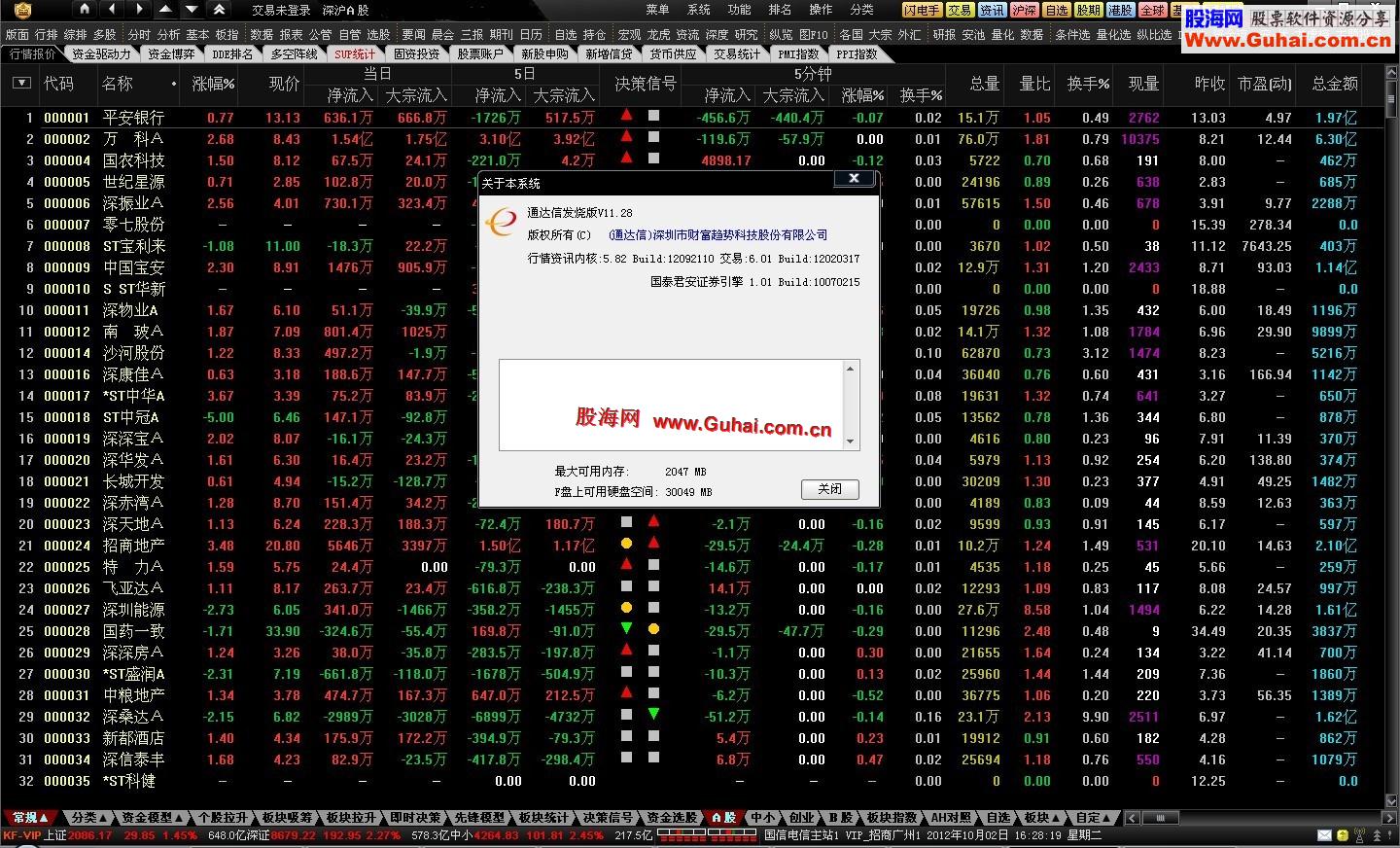Screen dimensions: 1400x848
Task: Click the 交易未登录 status text
Action: click(281, 10)
